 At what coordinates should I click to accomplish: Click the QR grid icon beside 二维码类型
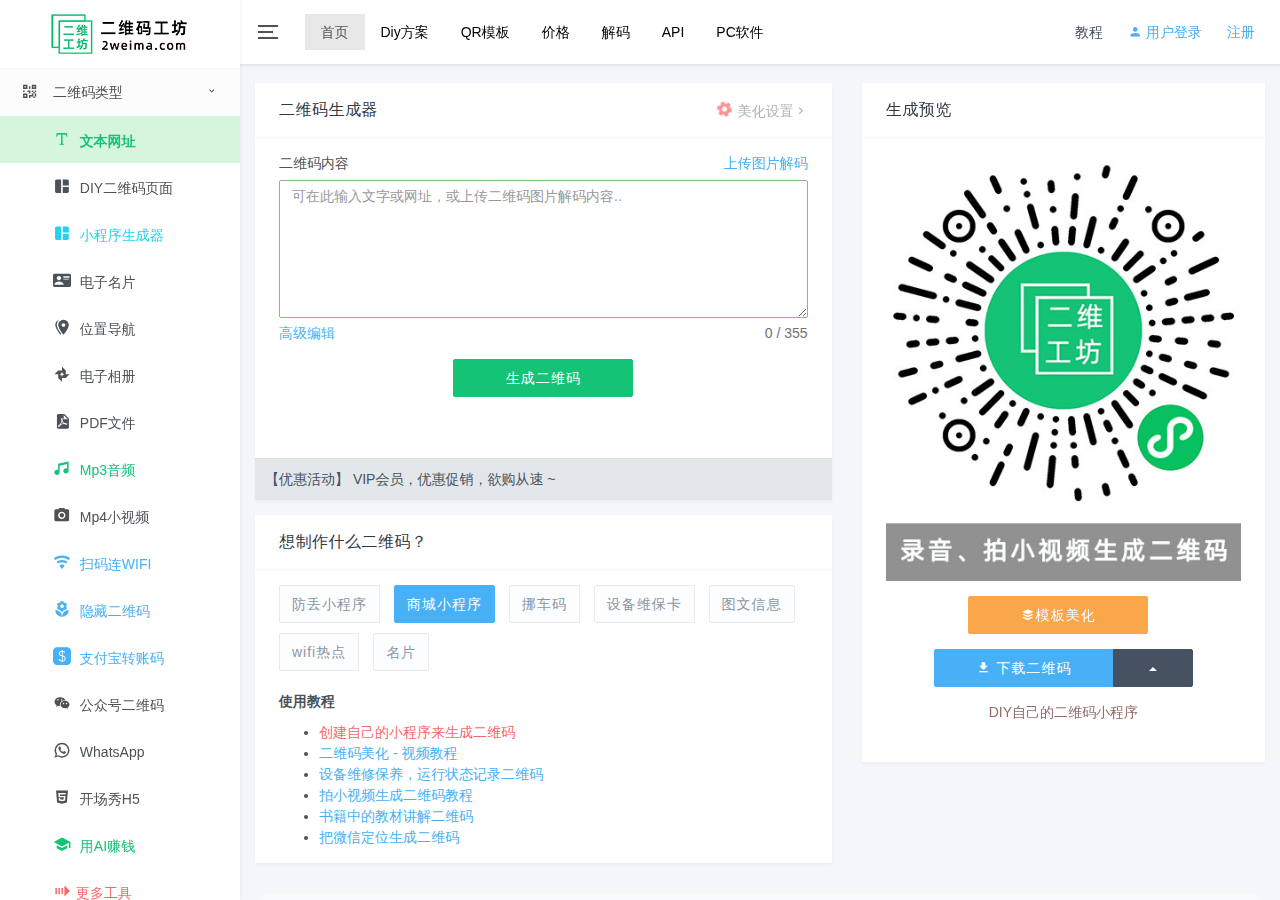pos(30,91)
